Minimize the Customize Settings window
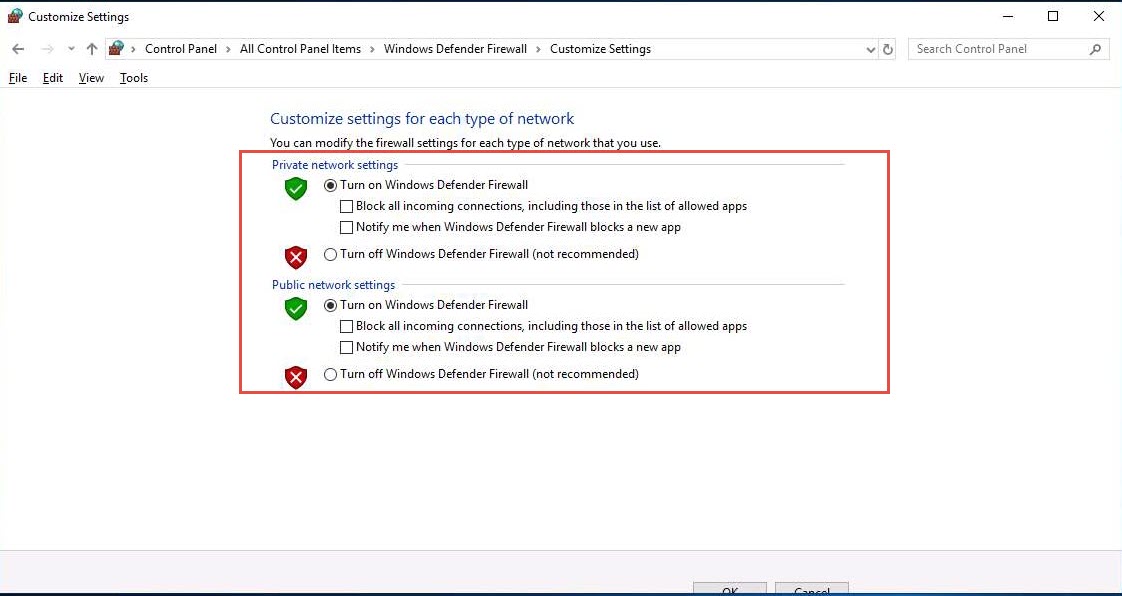Screen dimensions: 1122x596 click(1008, 16)
